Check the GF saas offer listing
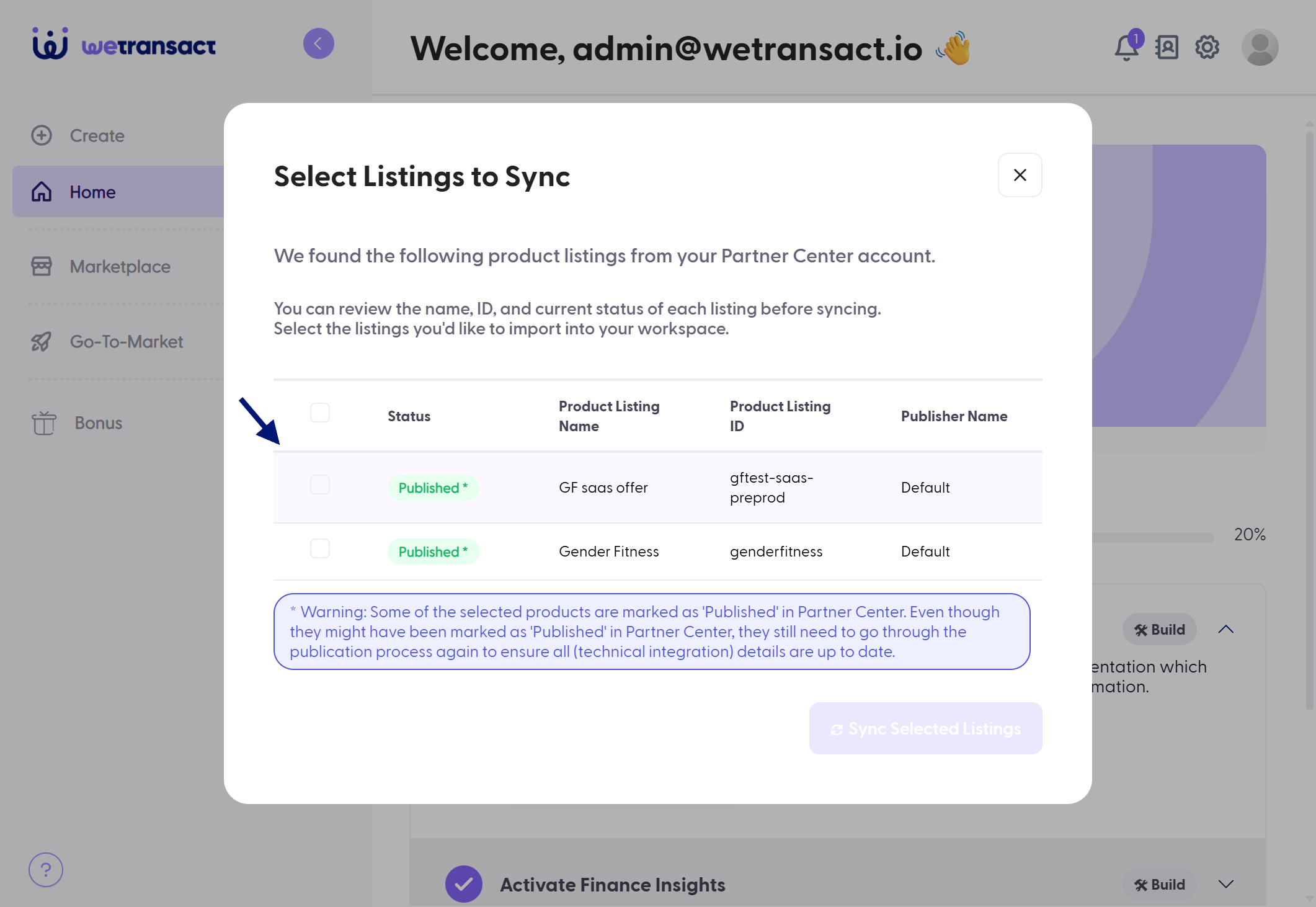The image size is (1316, 907). [320, 485]
